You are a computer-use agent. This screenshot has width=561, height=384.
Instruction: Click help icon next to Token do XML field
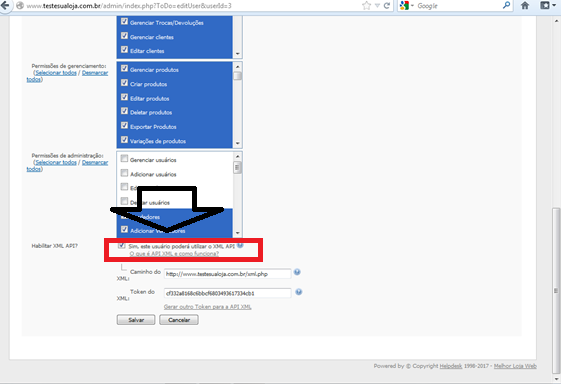[x=299, y=292]
